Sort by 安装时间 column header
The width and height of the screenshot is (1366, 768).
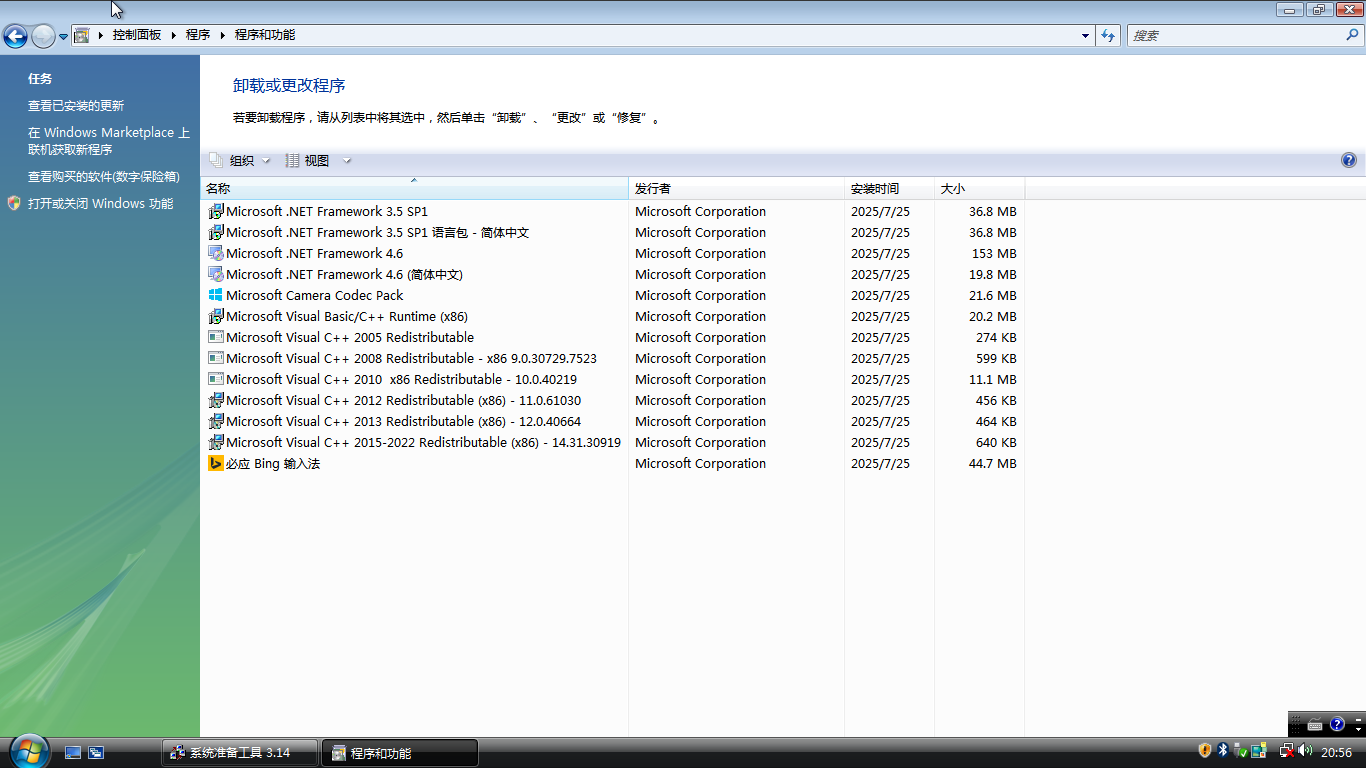click(889, 188)
